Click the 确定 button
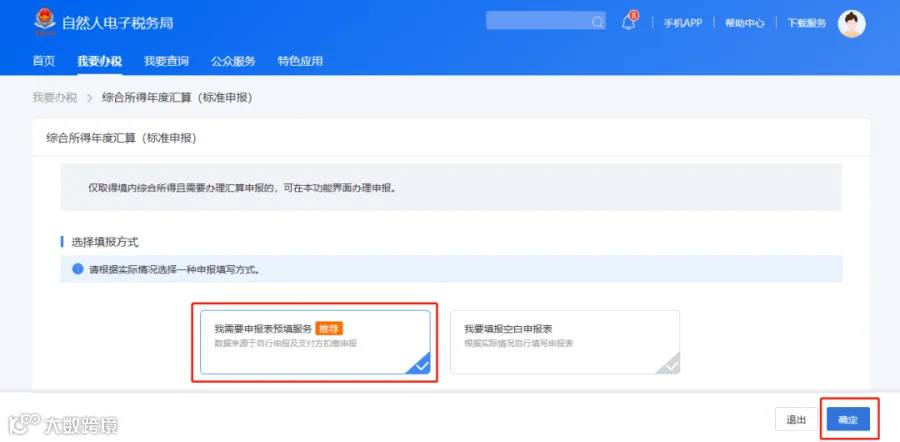This screenshot has width=900, height=442. tap(848, 419)
